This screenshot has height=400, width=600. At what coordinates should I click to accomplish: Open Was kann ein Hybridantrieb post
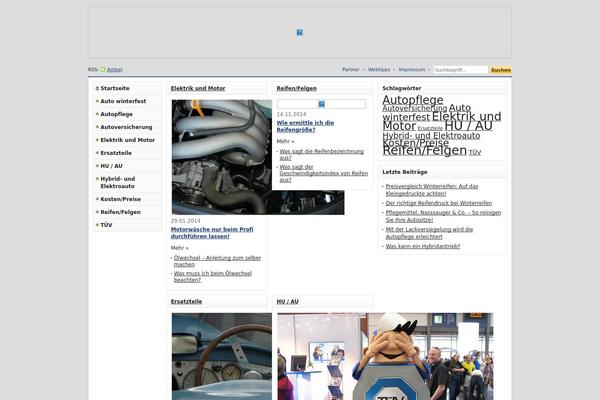pos(423,247)
